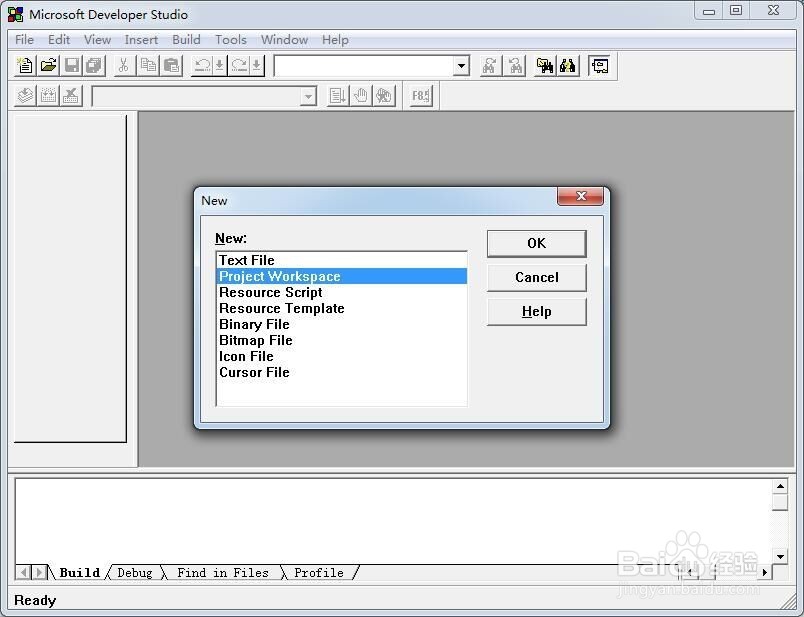
Task: Click the Search help binoculars icon
Action: point(568,66)
